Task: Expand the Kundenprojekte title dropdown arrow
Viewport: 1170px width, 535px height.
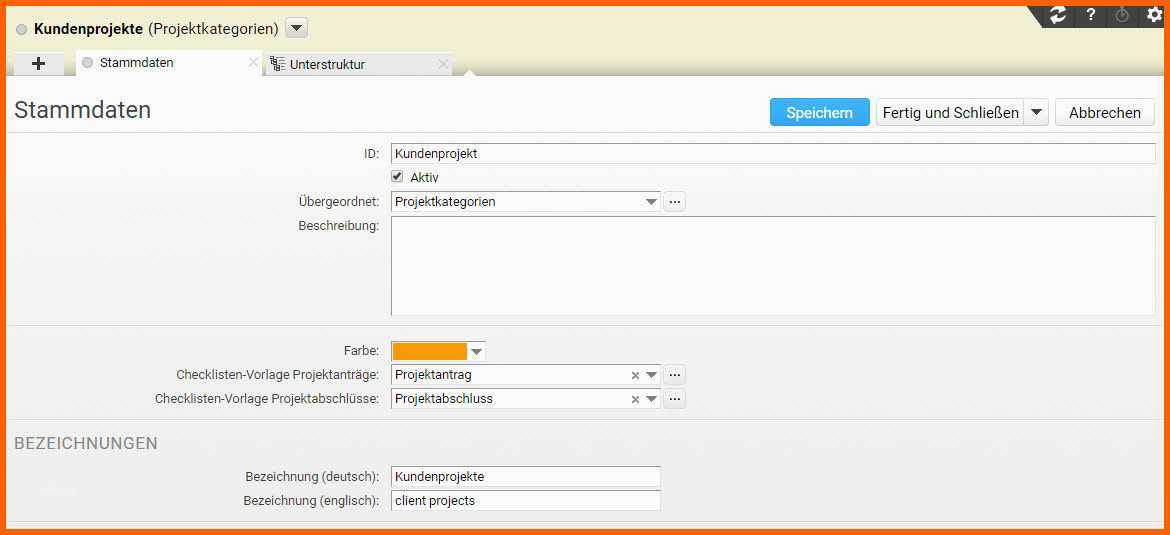Action: (x=297, y=29)
